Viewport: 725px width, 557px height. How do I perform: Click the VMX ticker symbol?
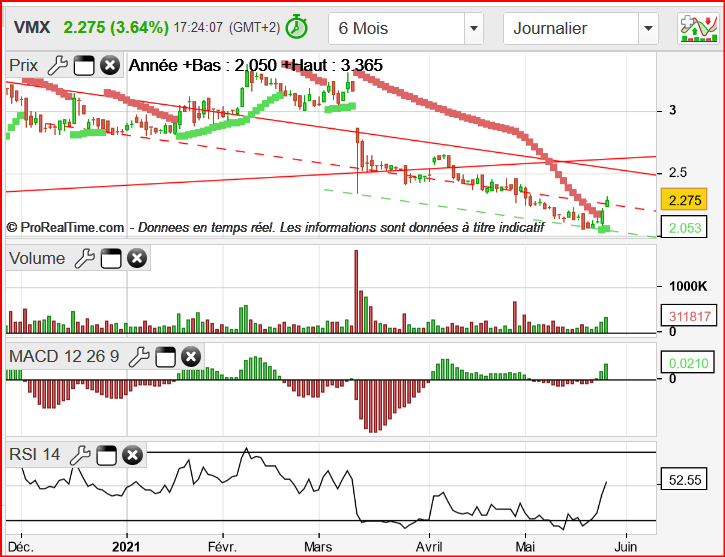coord(31,27)
